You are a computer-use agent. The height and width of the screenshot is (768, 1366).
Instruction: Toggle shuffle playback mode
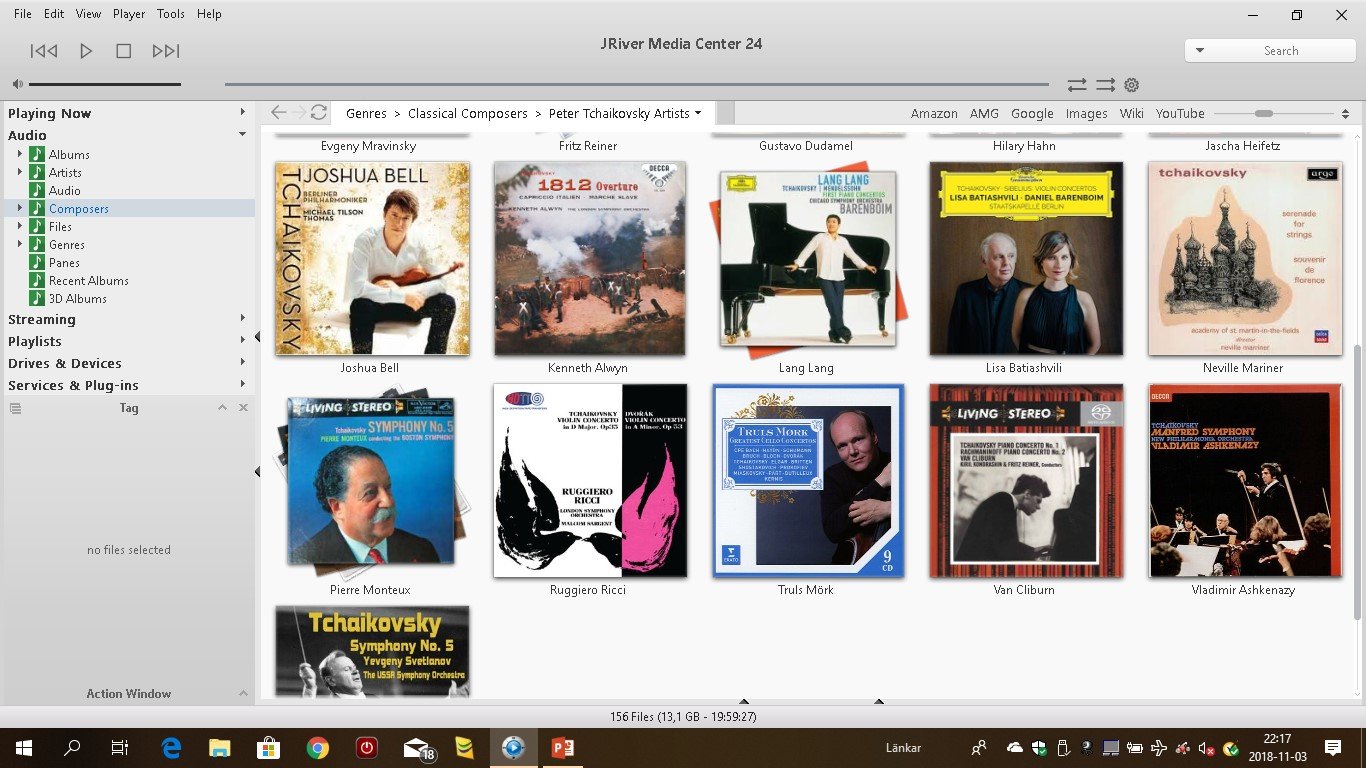[1105, 85]
